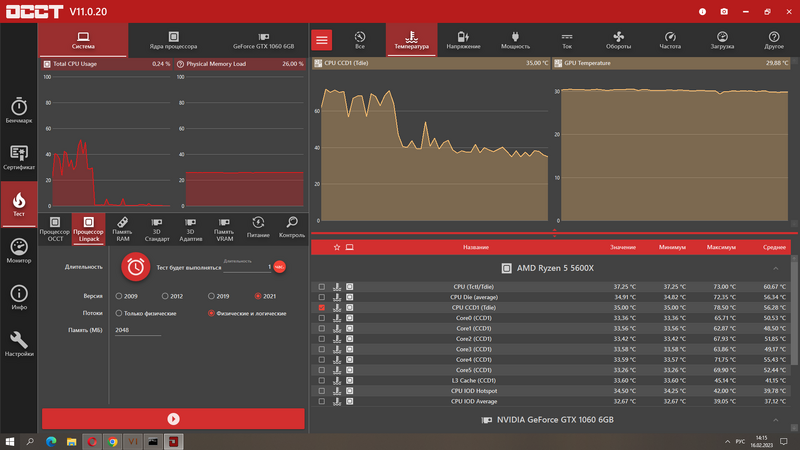Click the red hamburger menu button
The width and height of the screenshot is (800, 450).
(322, 40)
